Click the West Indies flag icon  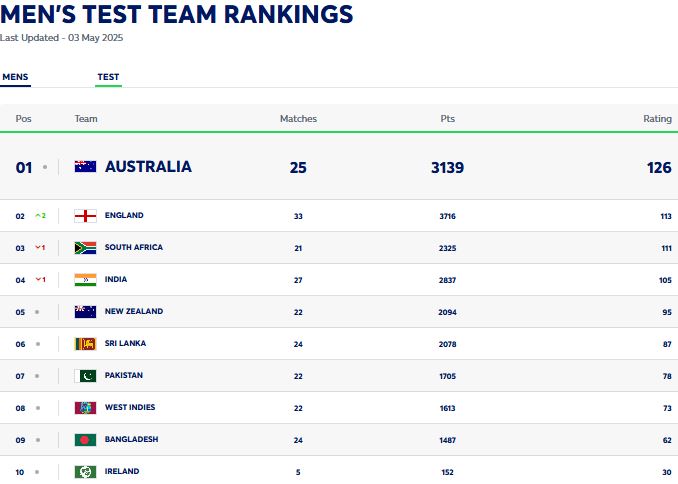click(85, 408)
